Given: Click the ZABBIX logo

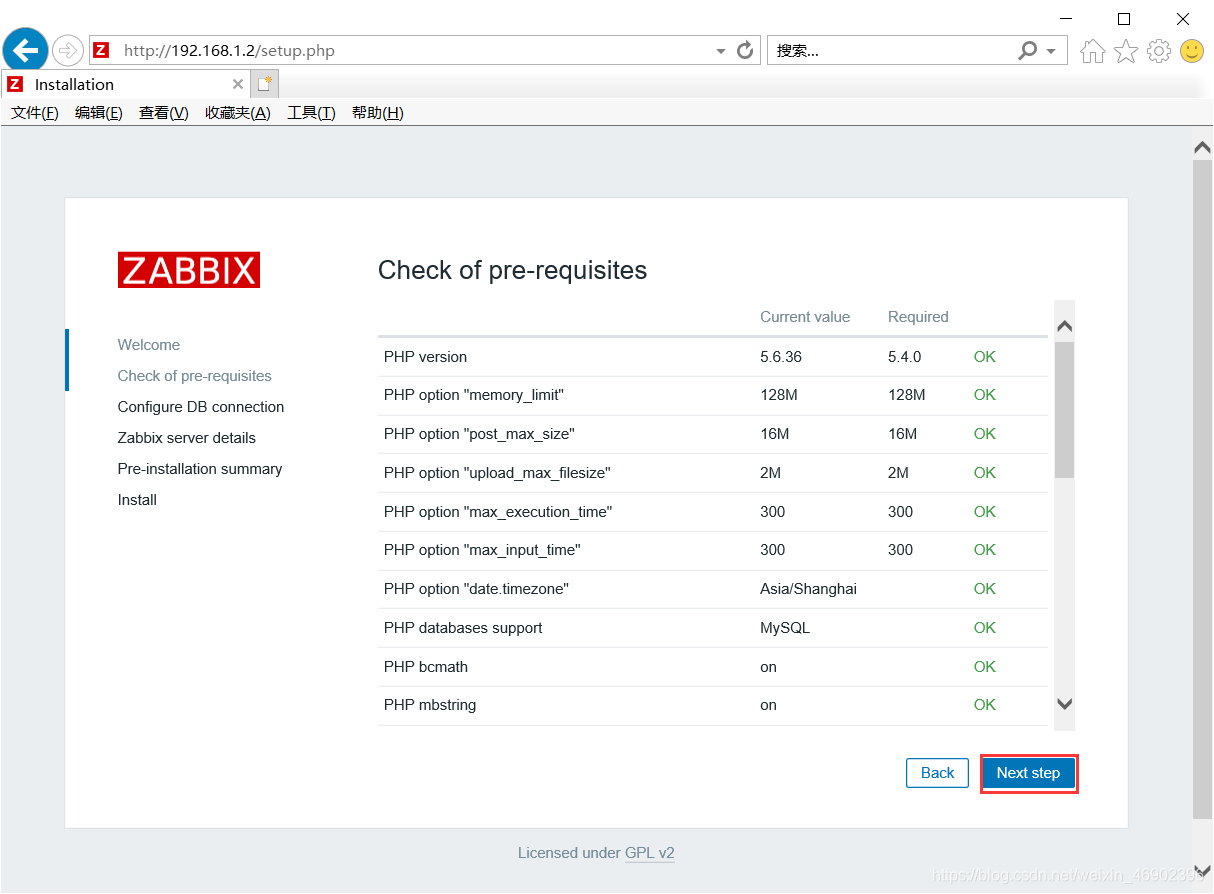Looking at the screenshot, I should [189, 270].
